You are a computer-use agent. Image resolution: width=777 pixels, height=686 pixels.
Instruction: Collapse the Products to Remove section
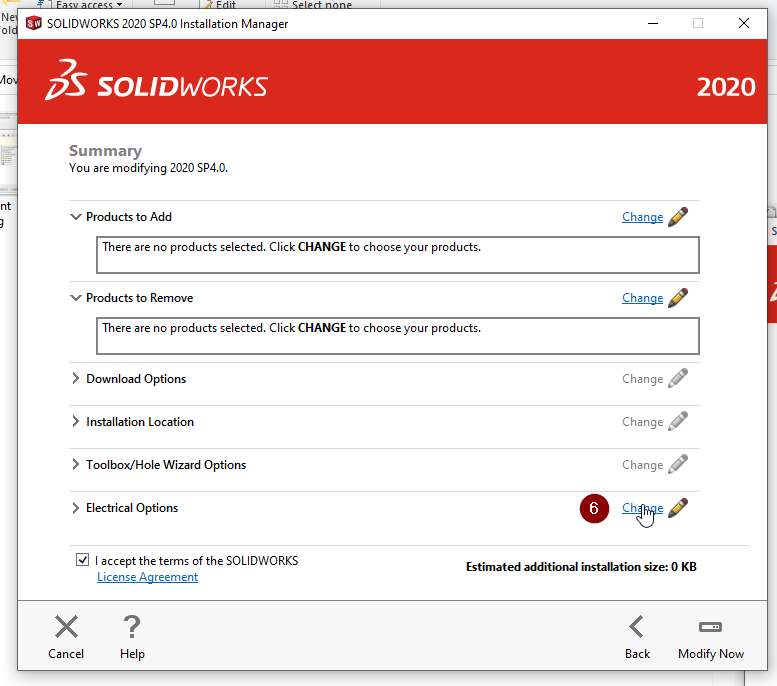click(x=75, y=298)
